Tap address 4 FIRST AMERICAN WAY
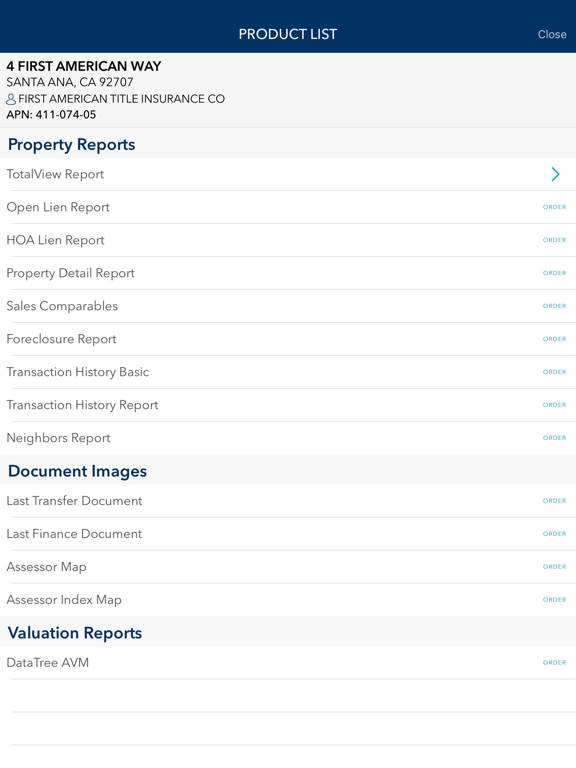Image resolution: width=576 pixels, height=768 pixels. pyautogui.click(x=84, y=66)
